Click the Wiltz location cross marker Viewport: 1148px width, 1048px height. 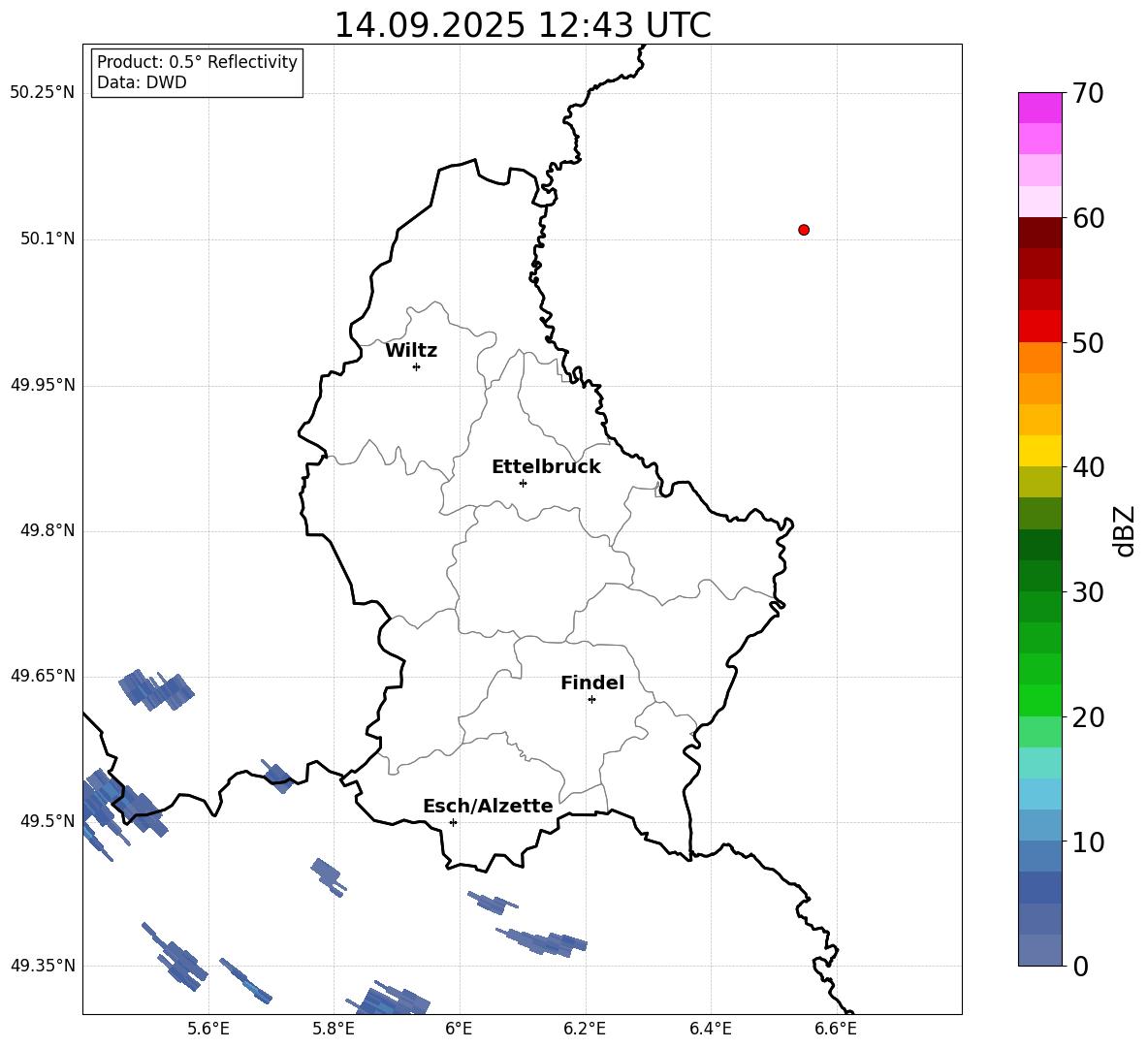click(x=417, y=366)
